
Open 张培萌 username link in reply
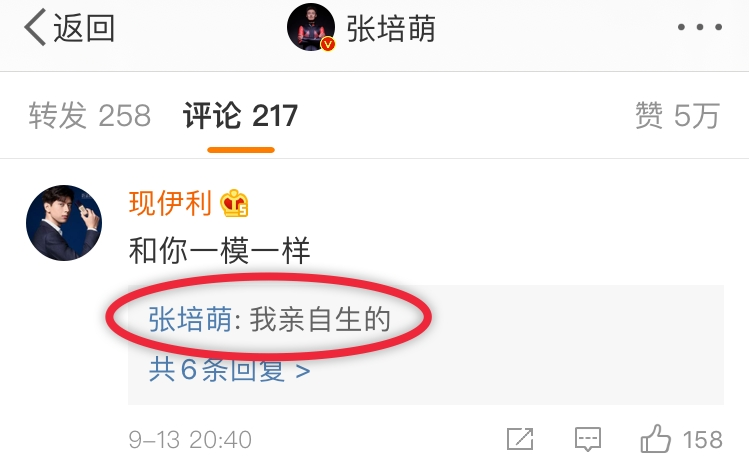(x=190, y=319)
